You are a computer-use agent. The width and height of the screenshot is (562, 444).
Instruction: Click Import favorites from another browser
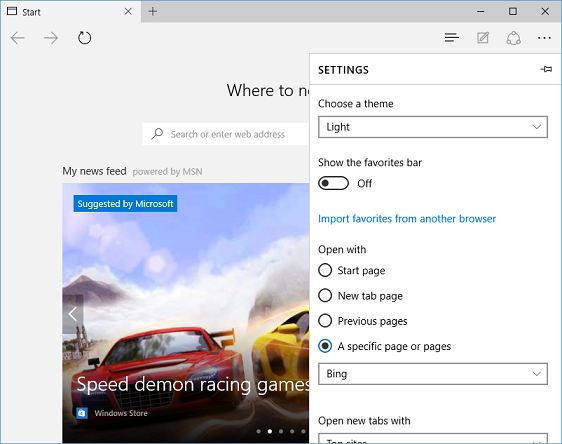coord(407,219)
